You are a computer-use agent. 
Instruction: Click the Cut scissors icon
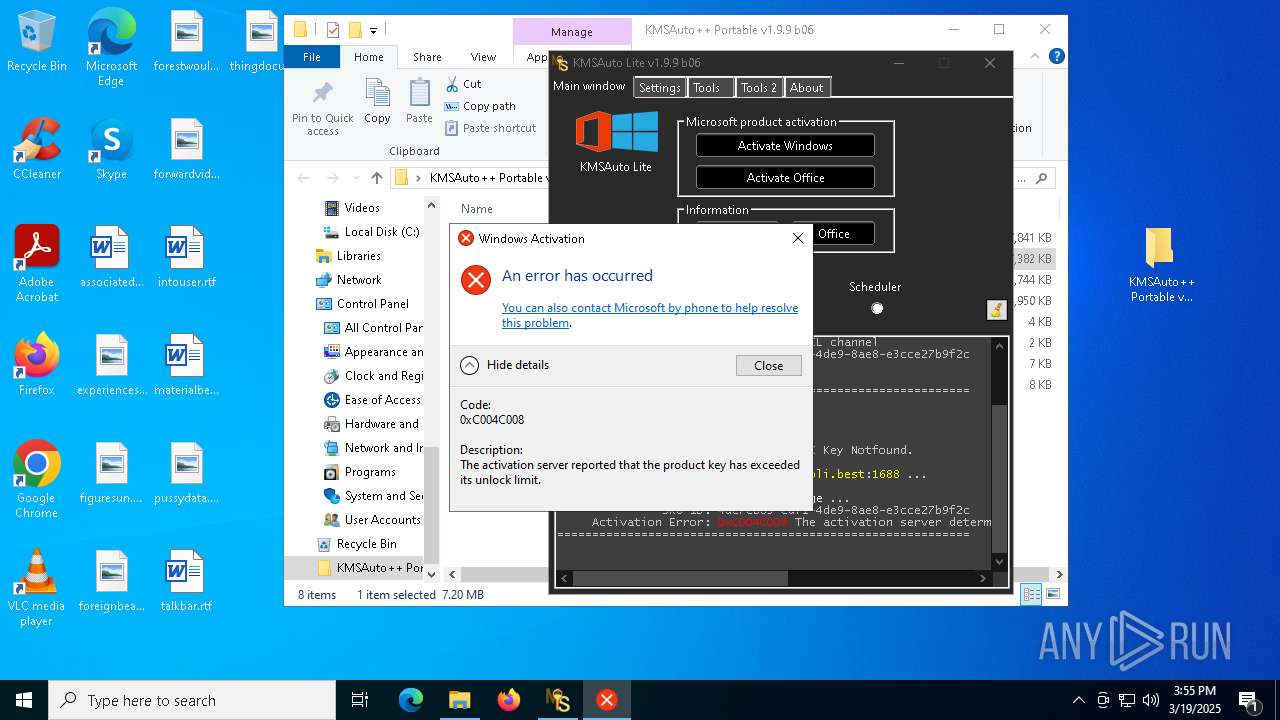452,84
